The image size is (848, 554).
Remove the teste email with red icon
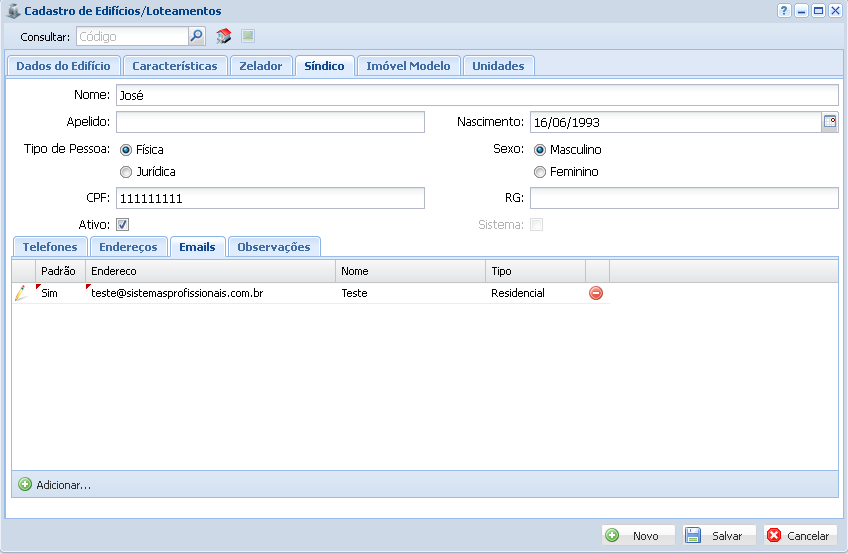coord(596,293)
